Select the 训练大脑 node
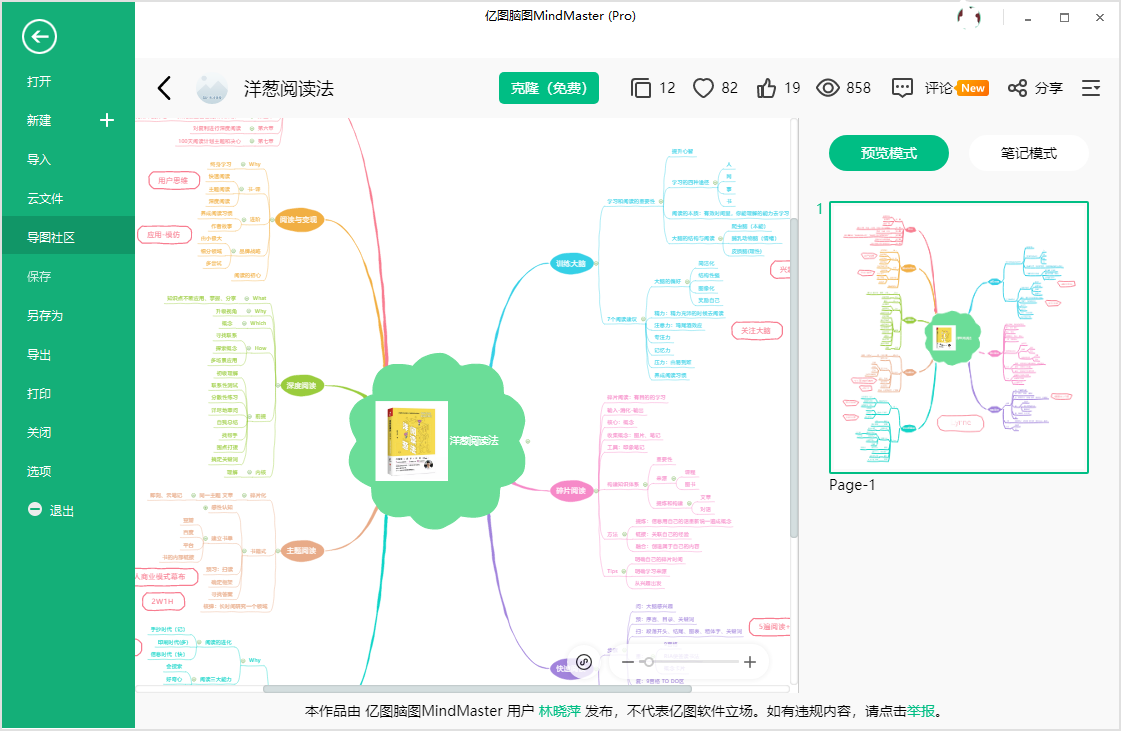The width and height of the screenshot is (1121, 731). (x=571, y=263)
